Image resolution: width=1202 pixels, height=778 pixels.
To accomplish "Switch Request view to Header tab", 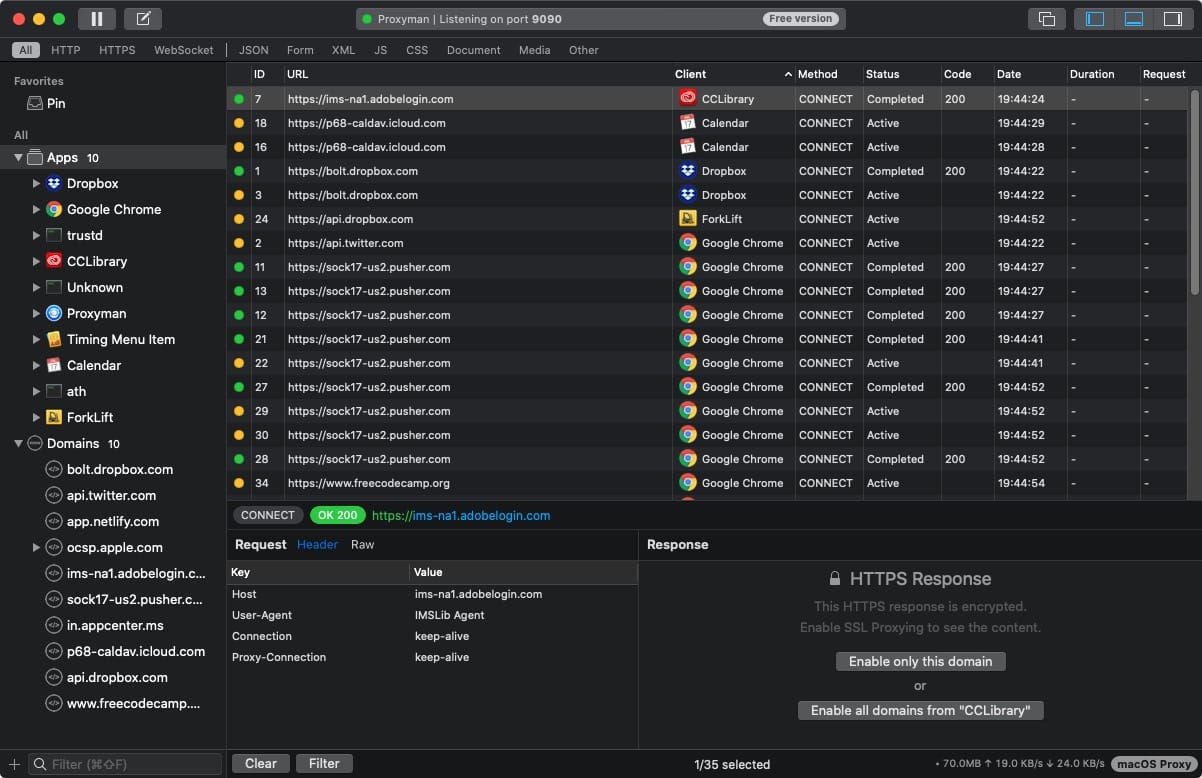I will click(317, 545).
